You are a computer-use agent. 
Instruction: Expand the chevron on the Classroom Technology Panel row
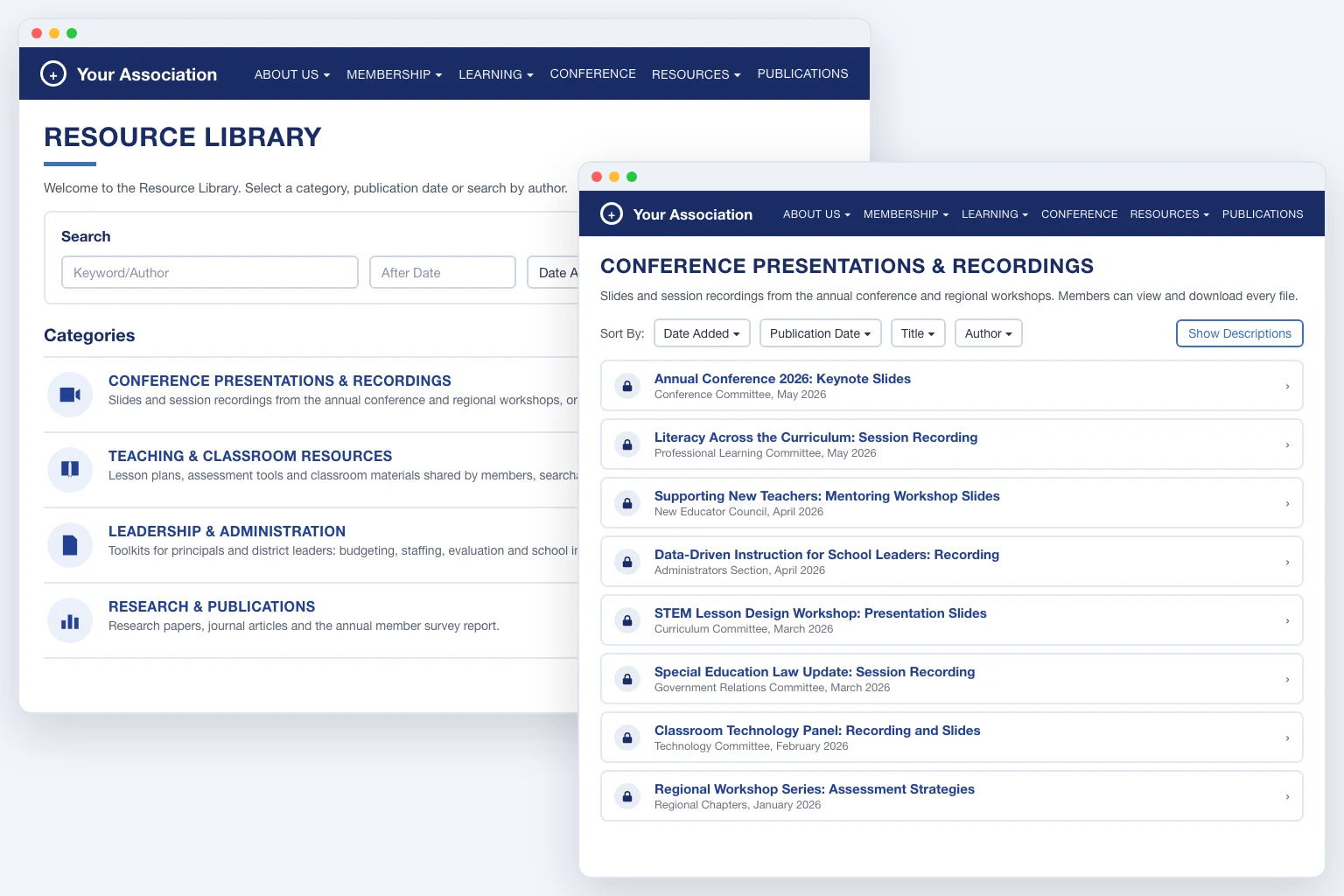[1287, 738]
